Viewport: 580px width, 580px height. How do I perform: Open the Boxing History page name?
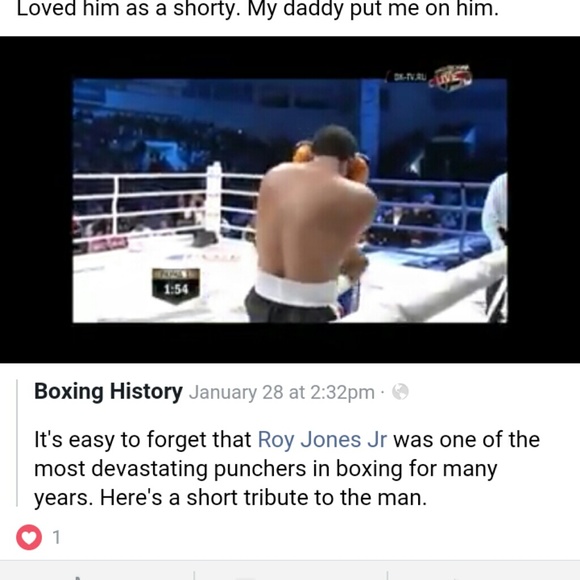108,392
